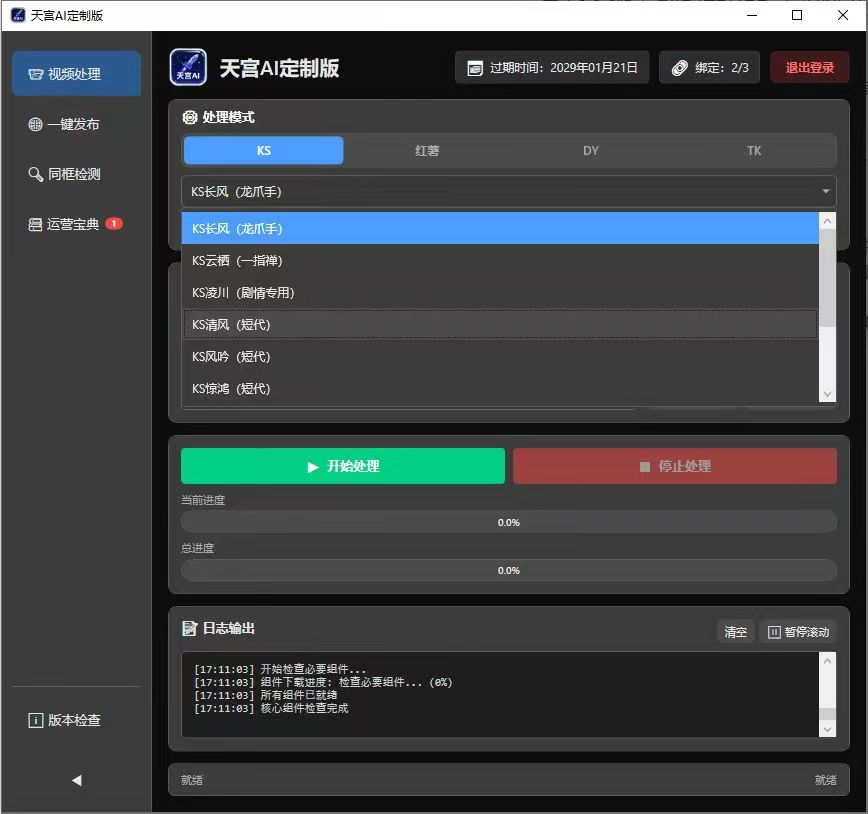This screenshot has width=868, height=814.
Task: Select KS清风（短代）option
Action: click(500, 324)
